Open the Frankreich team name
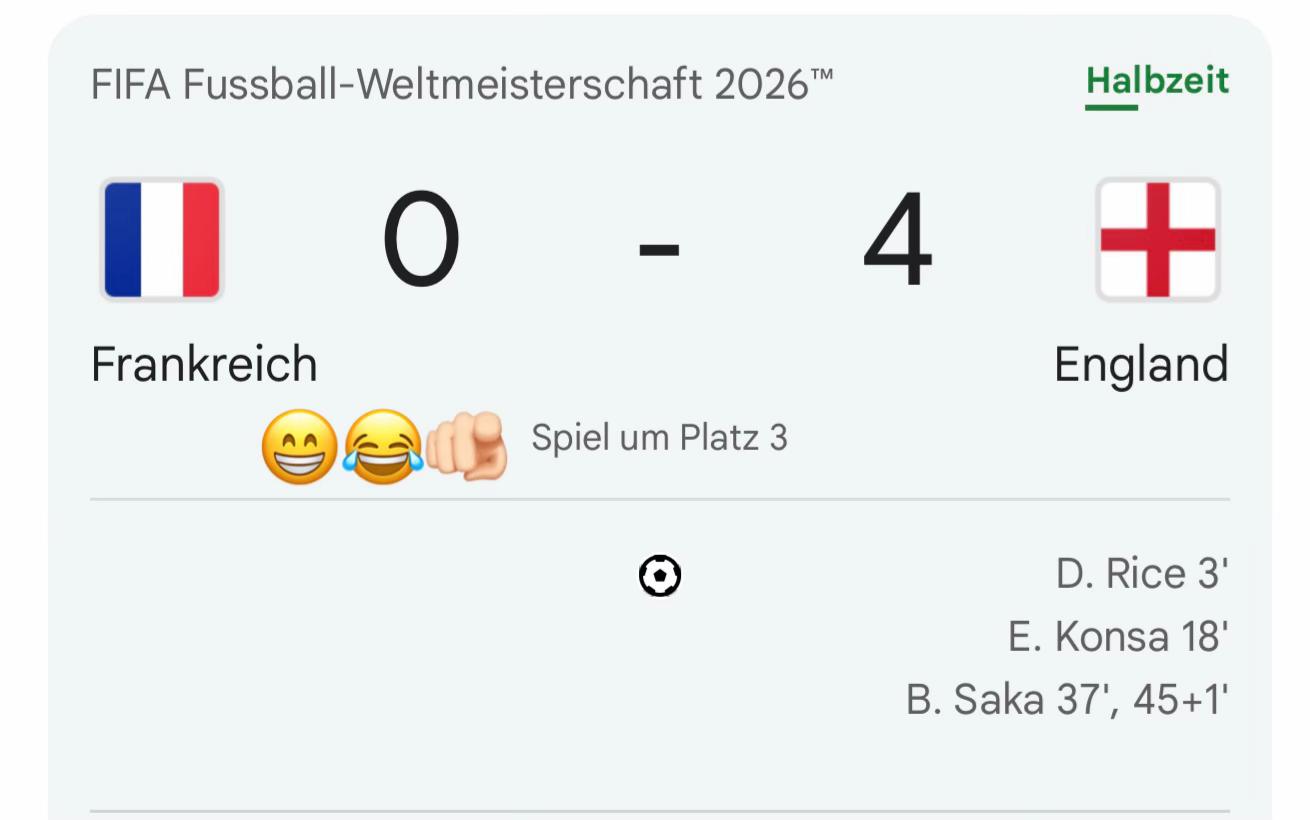Image resolution: width=1310 pixels, height=820 pixels. (204, 364)
